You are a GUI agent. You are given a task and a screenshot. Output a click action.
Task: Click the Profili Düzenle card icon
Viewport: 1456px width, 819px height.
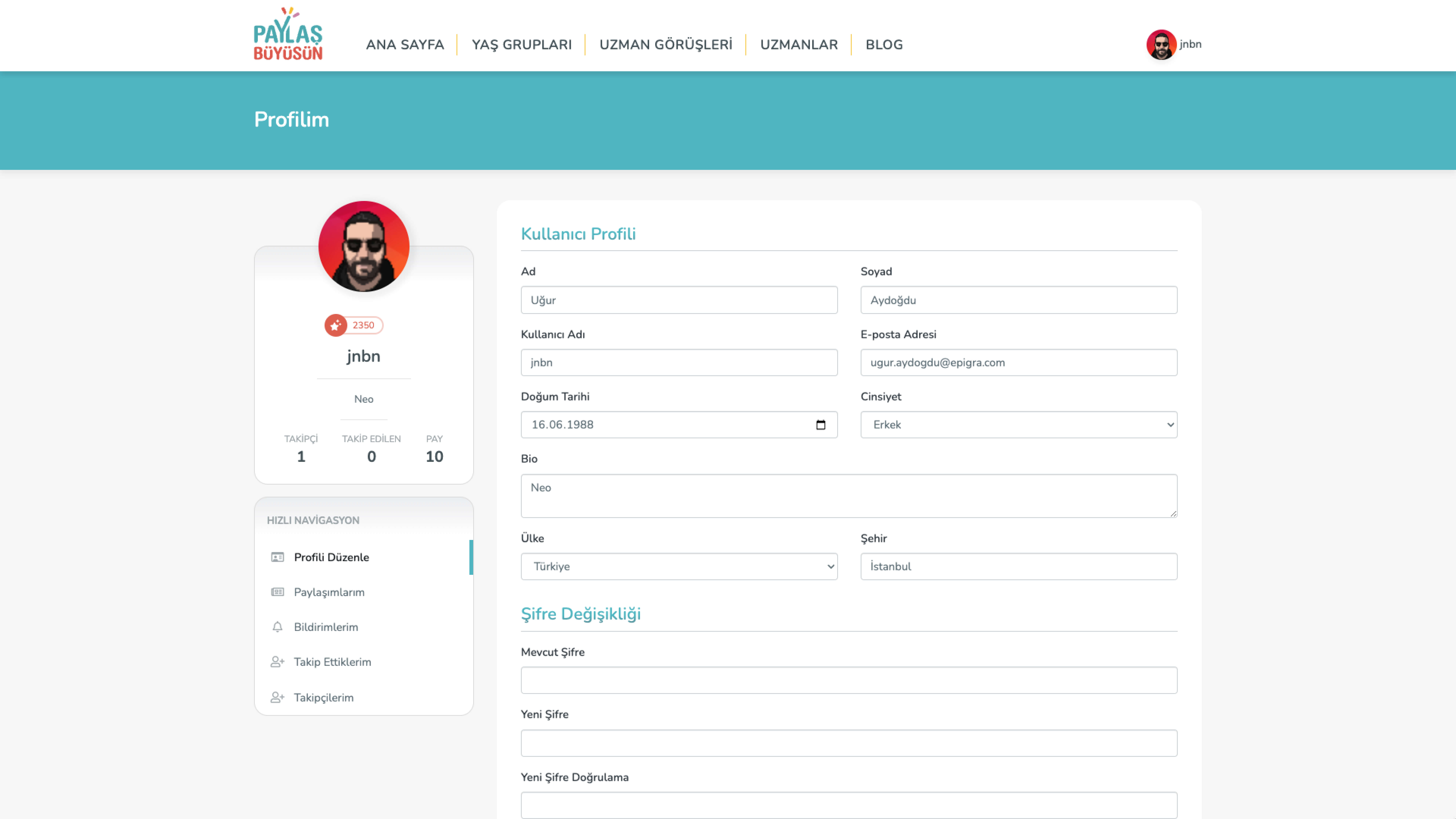[278, 557]
